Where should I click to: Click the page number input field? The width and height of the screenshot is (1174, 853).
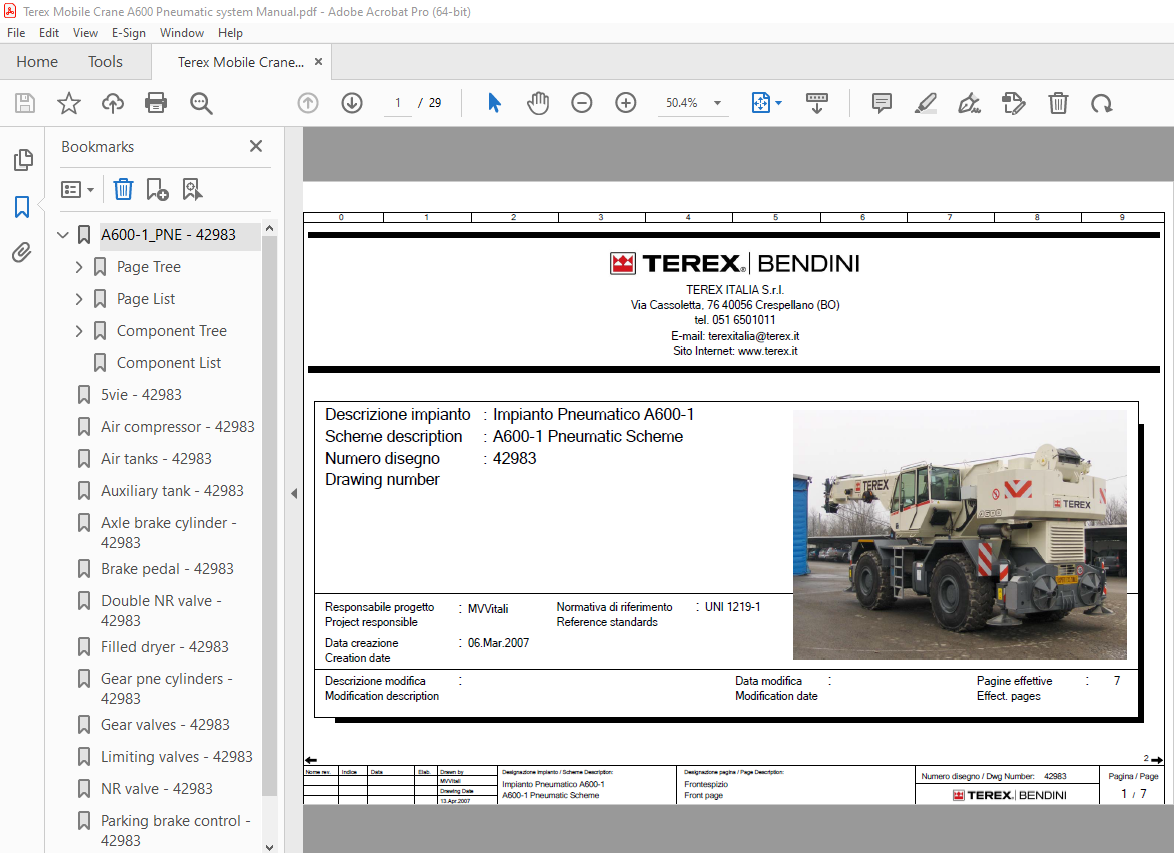[398, 103]
